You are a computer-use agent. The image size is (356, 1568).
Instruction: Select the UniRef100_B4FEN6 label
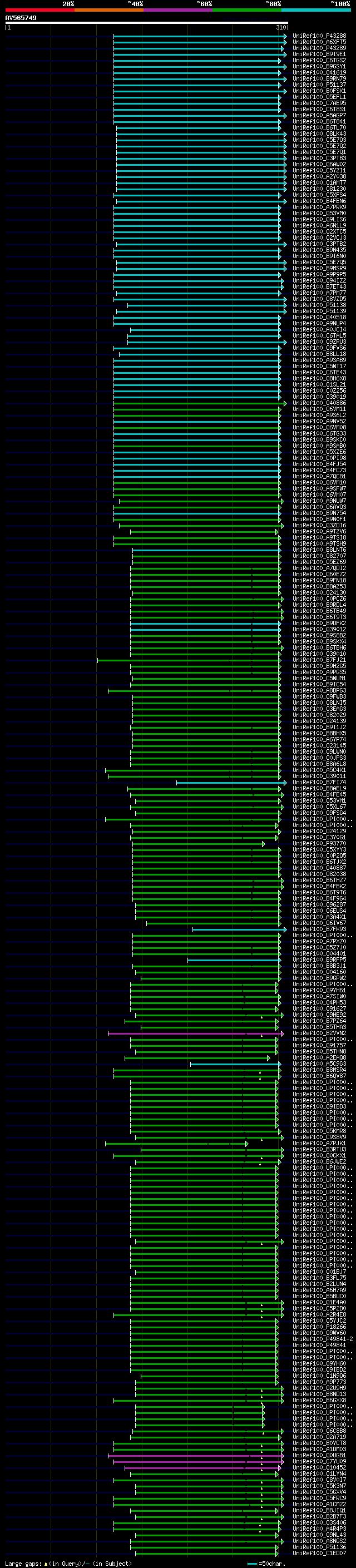[x=319, y=201]
